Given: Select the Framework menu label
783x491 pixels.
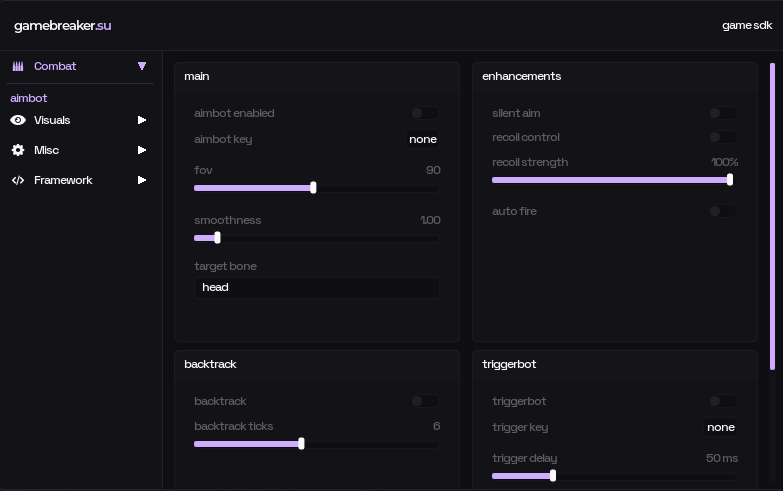Looking at the screenshot, I should [x=63, y=180].
